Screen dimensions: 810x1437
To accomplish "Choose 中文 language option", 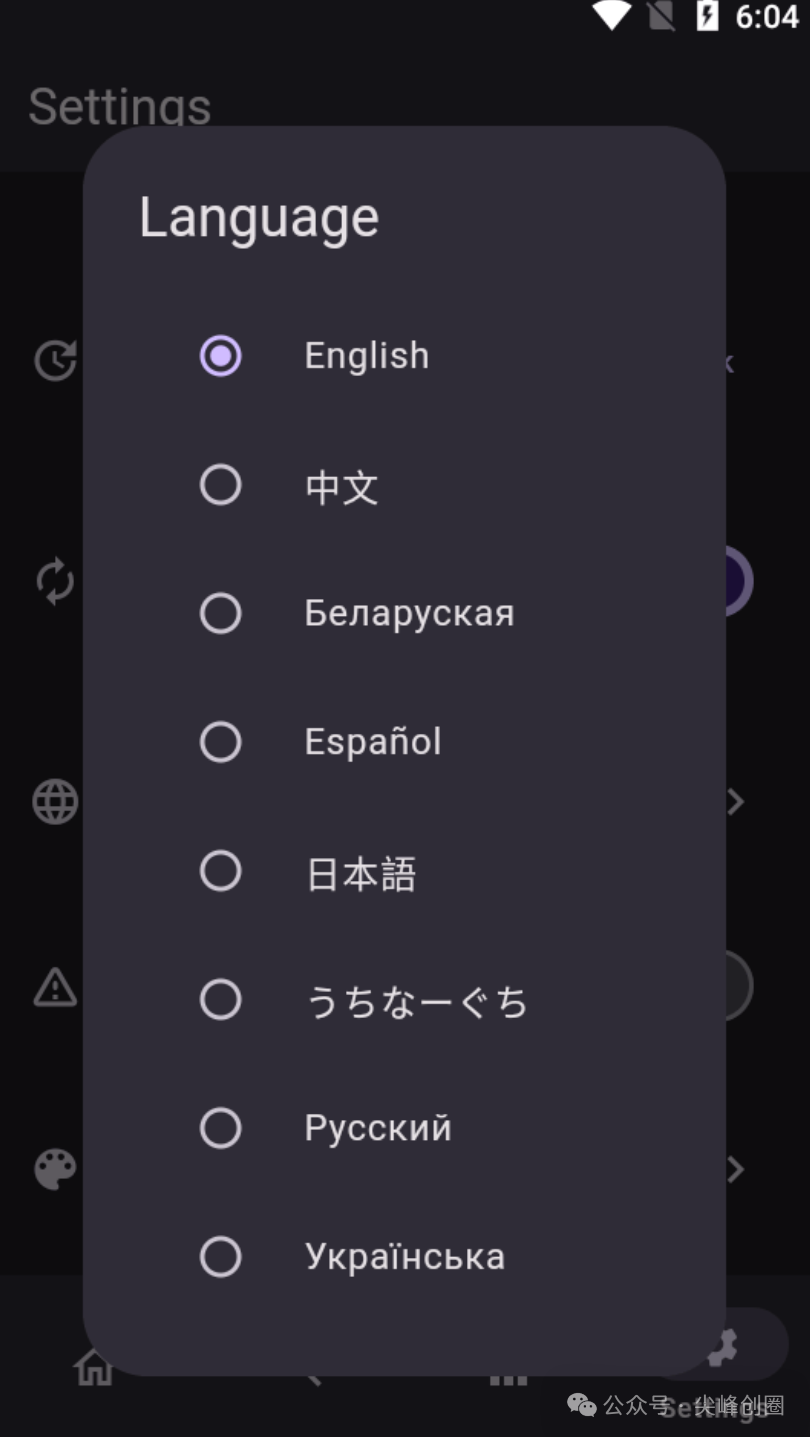I will (x=220, y=485).
